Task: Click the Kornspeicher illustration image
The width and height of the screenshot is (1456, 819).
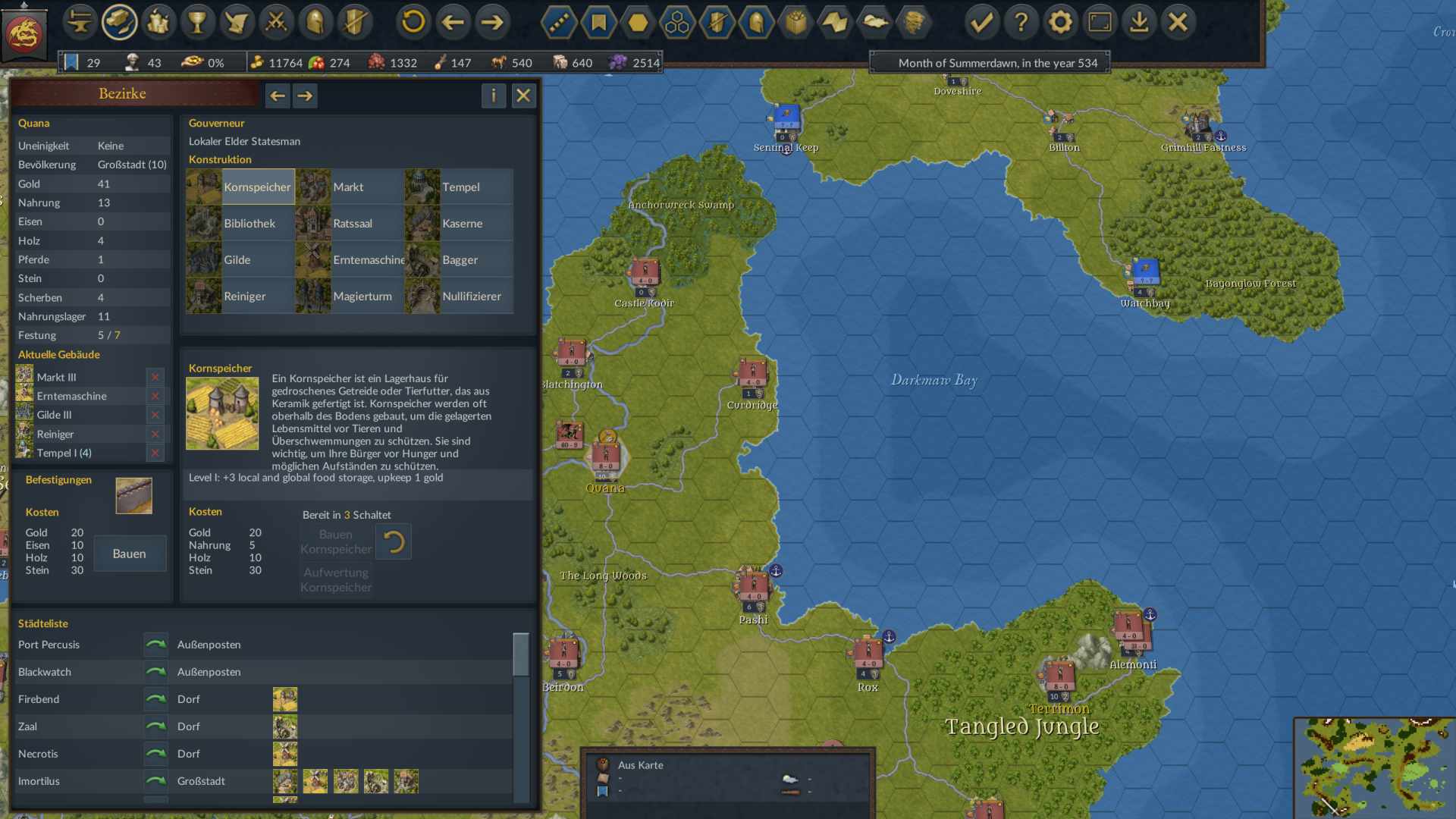Action: tap(222, 414)
